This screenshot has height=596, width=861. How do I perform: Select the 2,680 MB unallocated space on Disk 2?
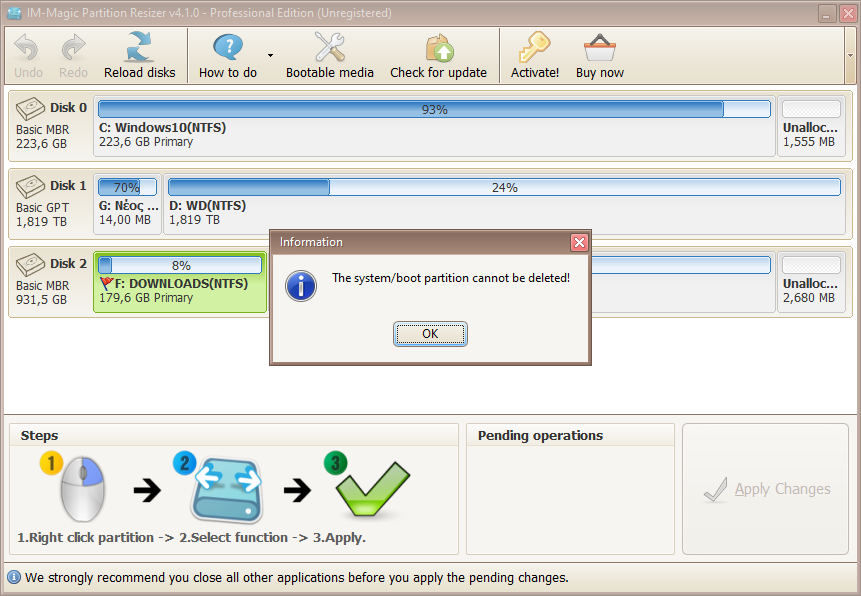pos(811,282)
